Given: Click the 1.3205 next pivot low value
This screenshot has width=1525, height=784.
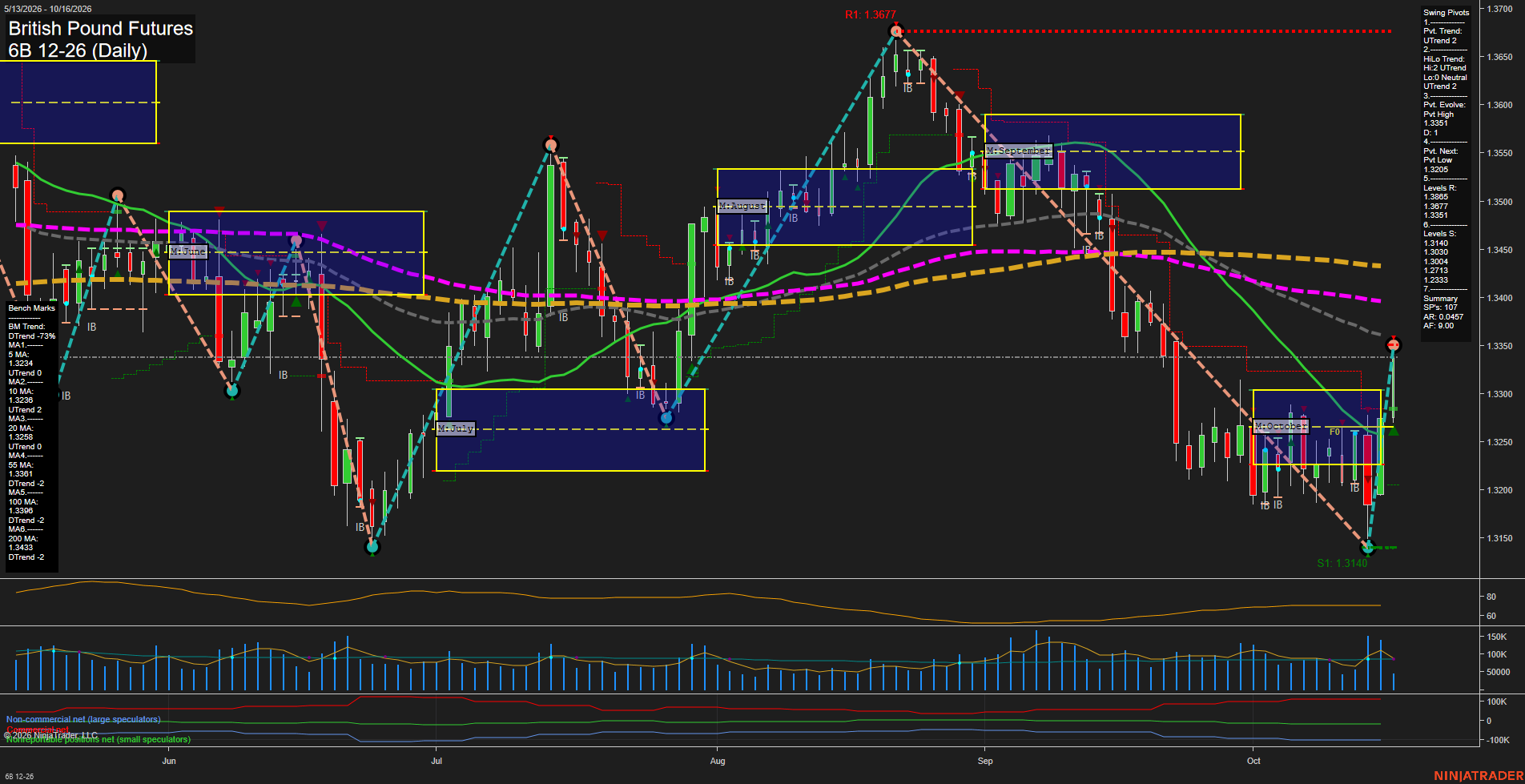Looking at the screenshot, I should pyautogui.click(x=1435, y=170).
